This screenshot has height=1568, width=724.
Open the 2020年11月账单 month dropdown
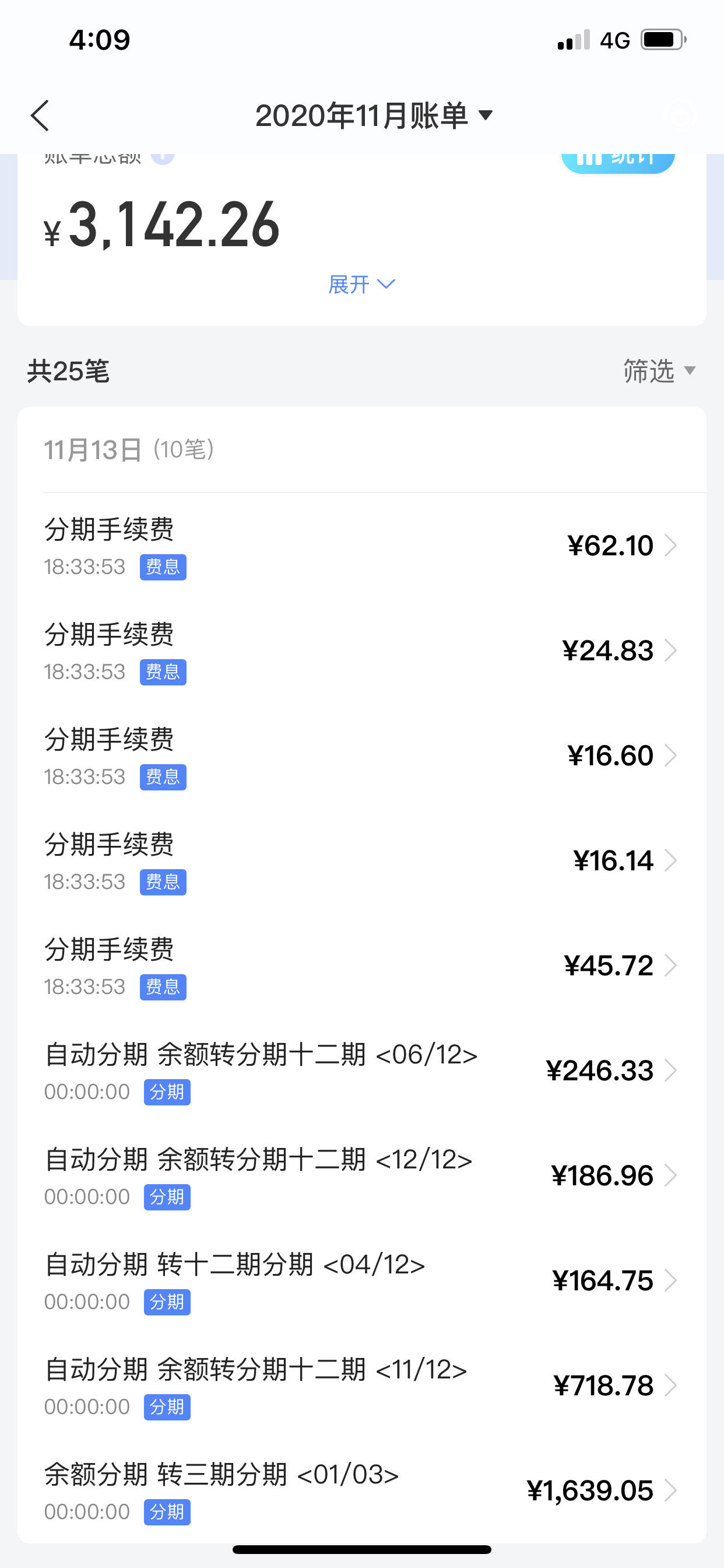tap(374, 116)
